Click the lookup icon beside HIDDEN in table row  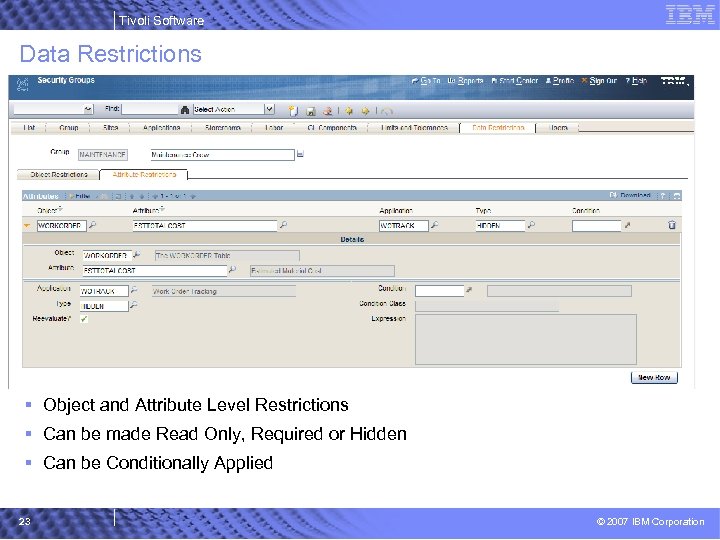coord(531,225)
